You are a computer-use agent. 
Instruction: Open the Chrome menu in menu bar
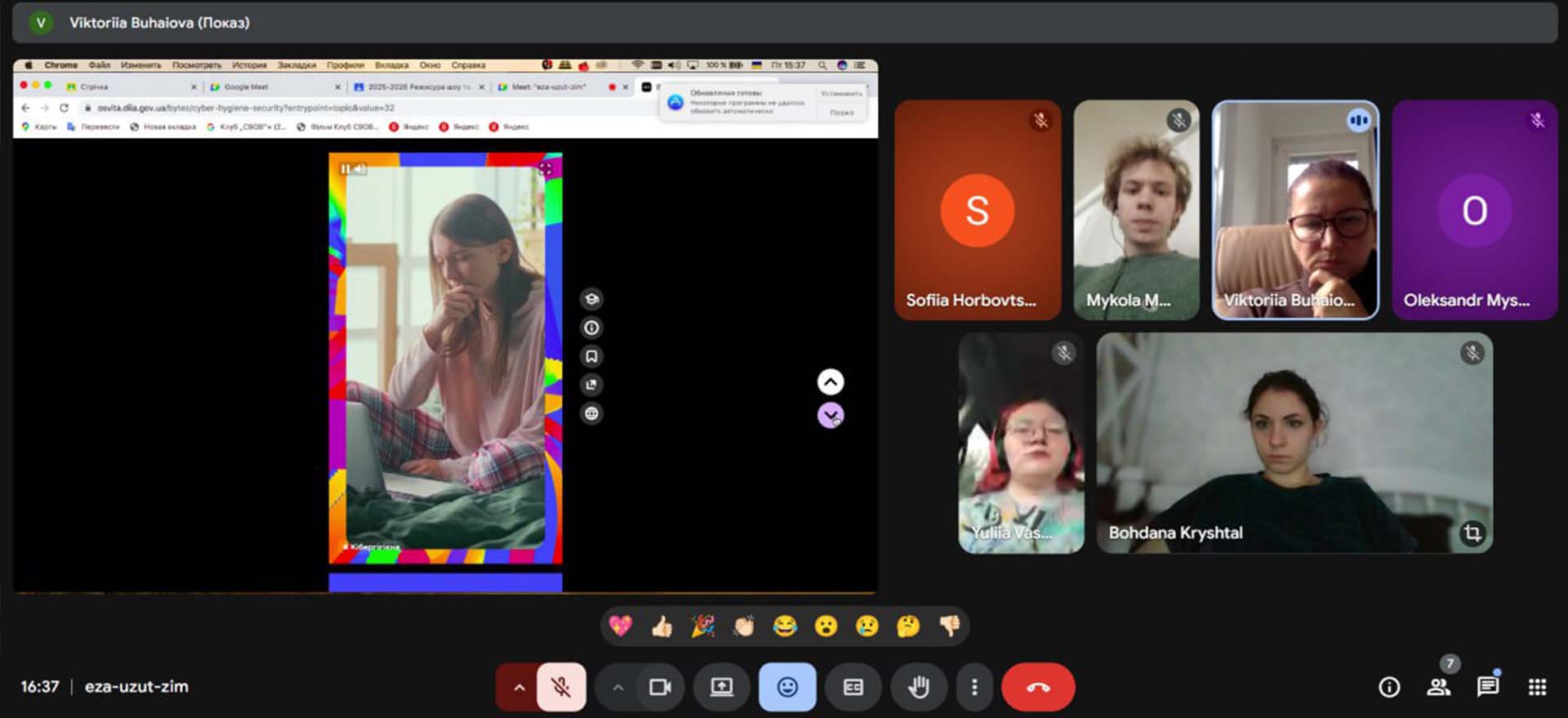[x=60, y=65]
